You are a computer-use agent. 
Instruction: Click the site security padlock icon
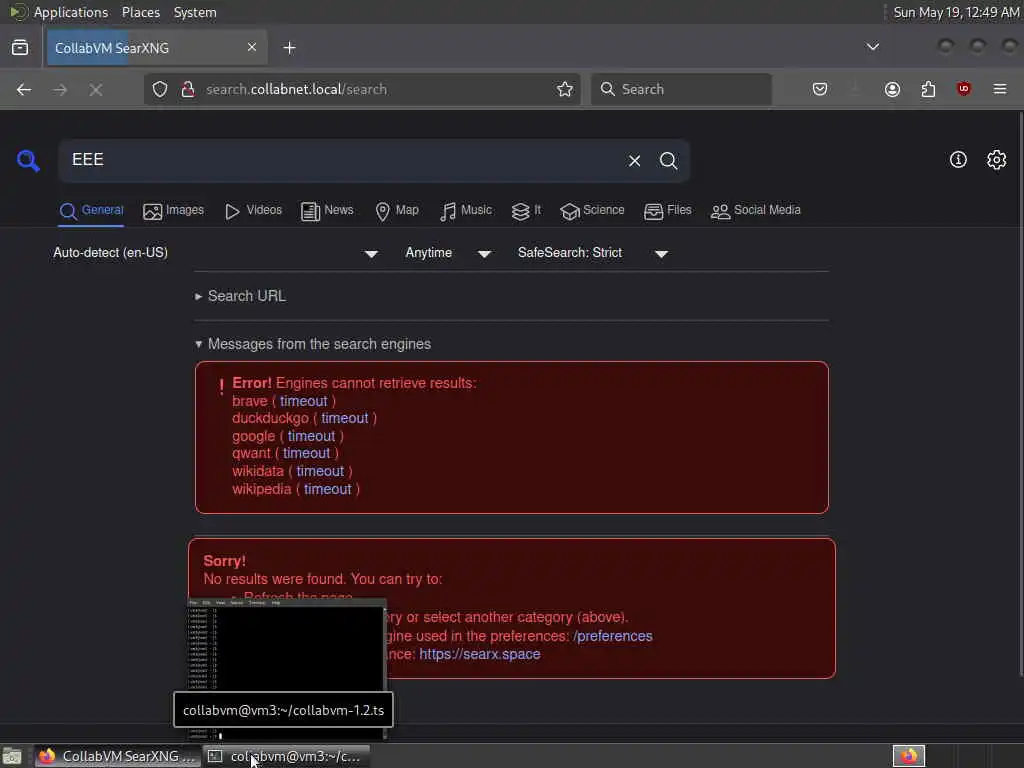point(187,89)
